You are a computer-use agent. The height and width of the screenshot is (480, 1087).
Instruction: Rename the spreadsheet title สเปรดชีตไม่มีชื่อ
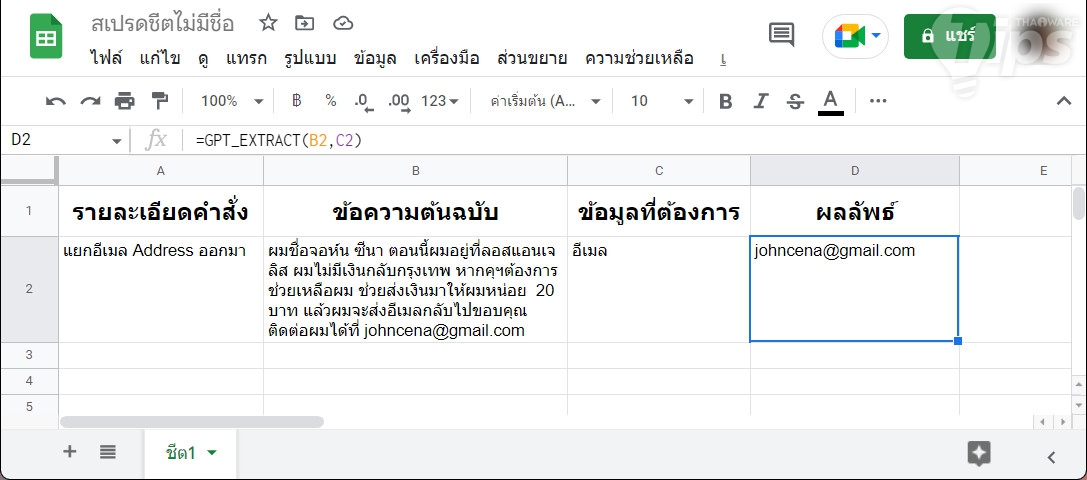[163, 24]
